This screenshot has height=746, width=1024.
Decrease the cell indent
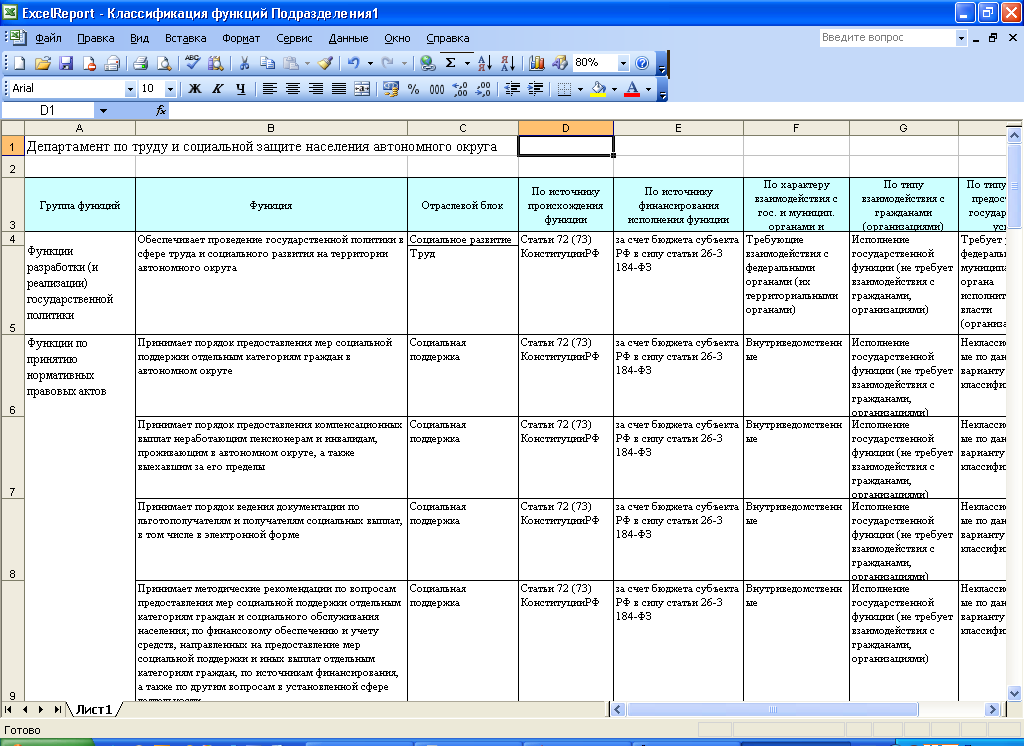(x=513, y=89)
